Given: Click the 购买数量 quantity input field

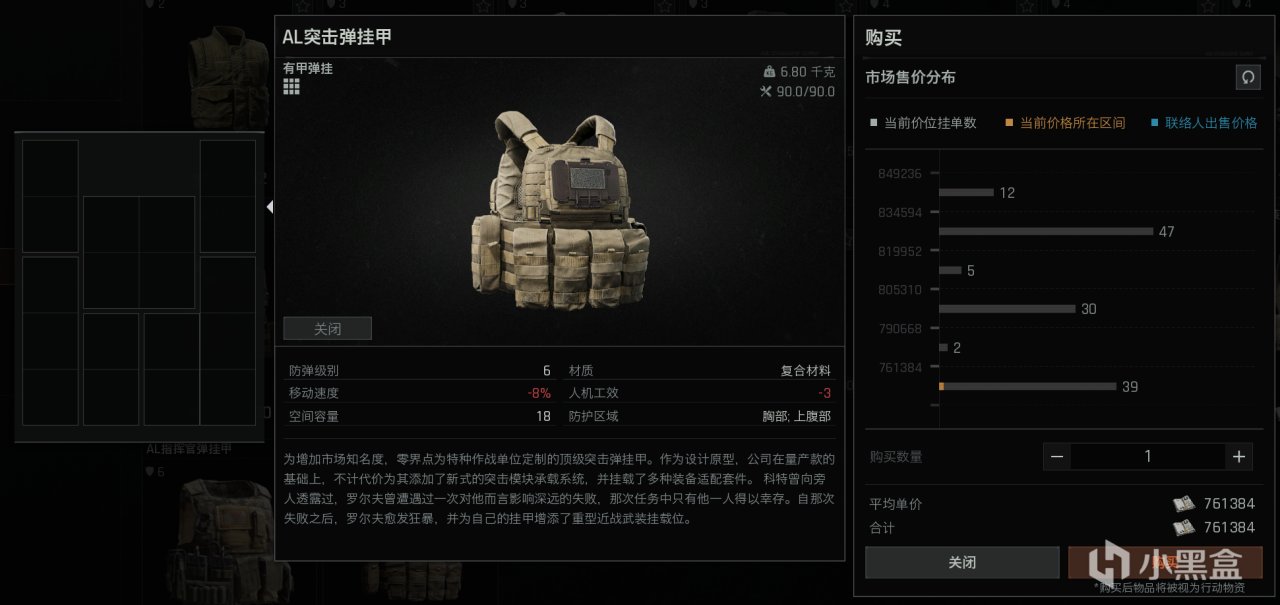Looking at the screenshot, I should (1148, 456).
